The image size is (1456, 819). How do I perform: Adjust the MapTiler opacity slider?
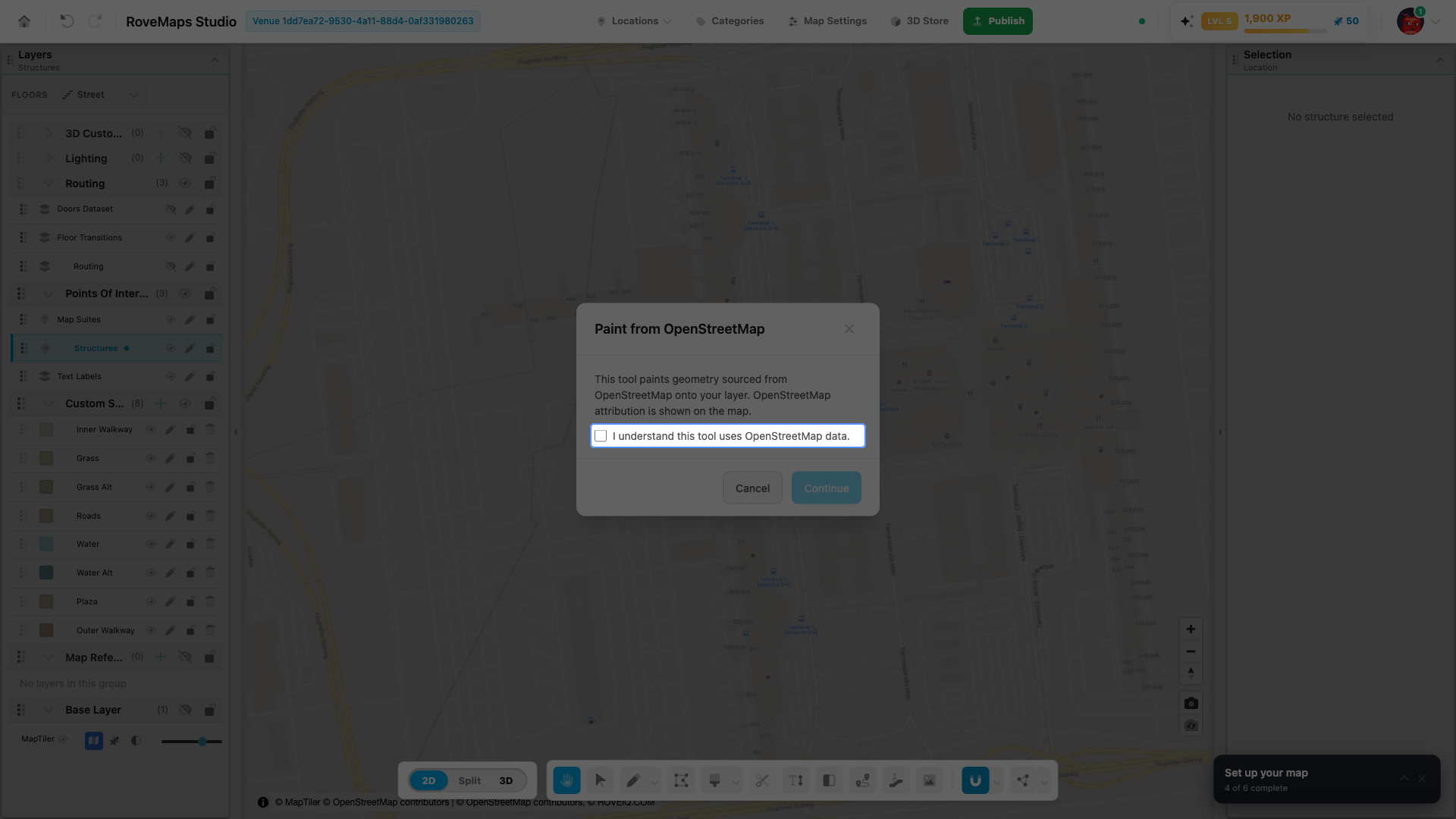click(192, 742)
